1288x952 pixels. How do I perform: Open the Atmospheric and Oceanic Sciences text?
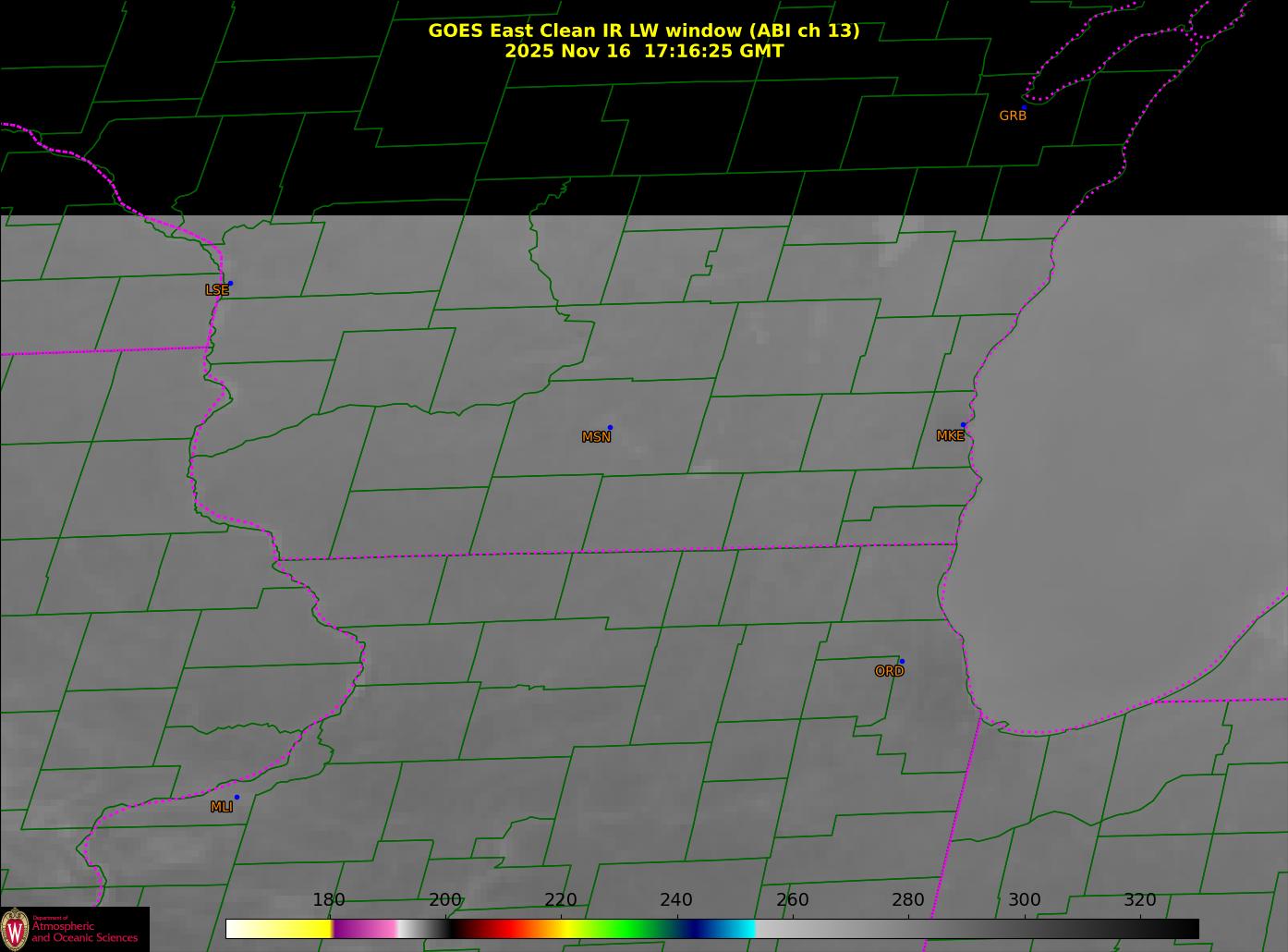coord(85,932)
